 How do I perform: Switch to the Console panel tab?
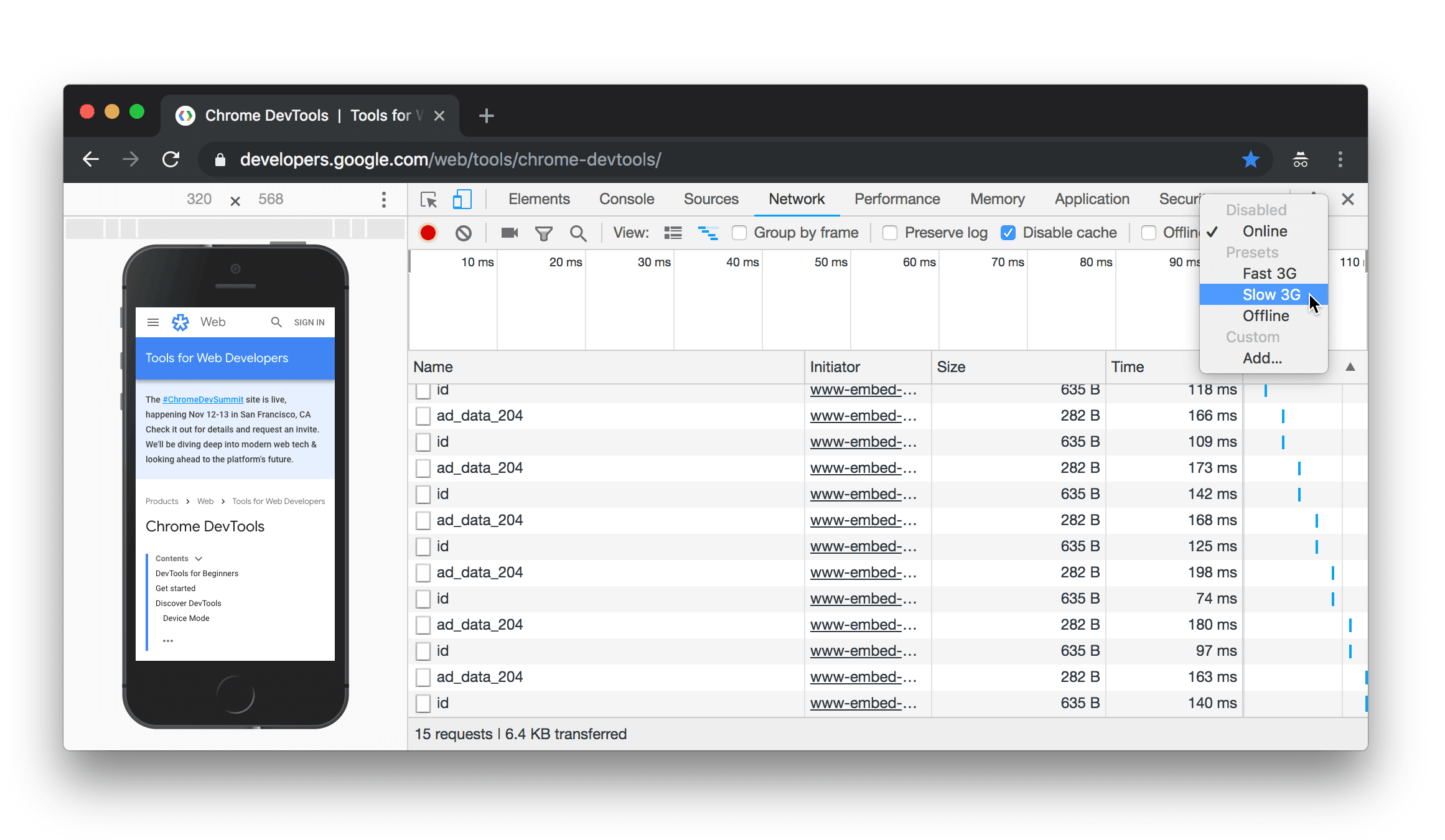tap(625, 199)
